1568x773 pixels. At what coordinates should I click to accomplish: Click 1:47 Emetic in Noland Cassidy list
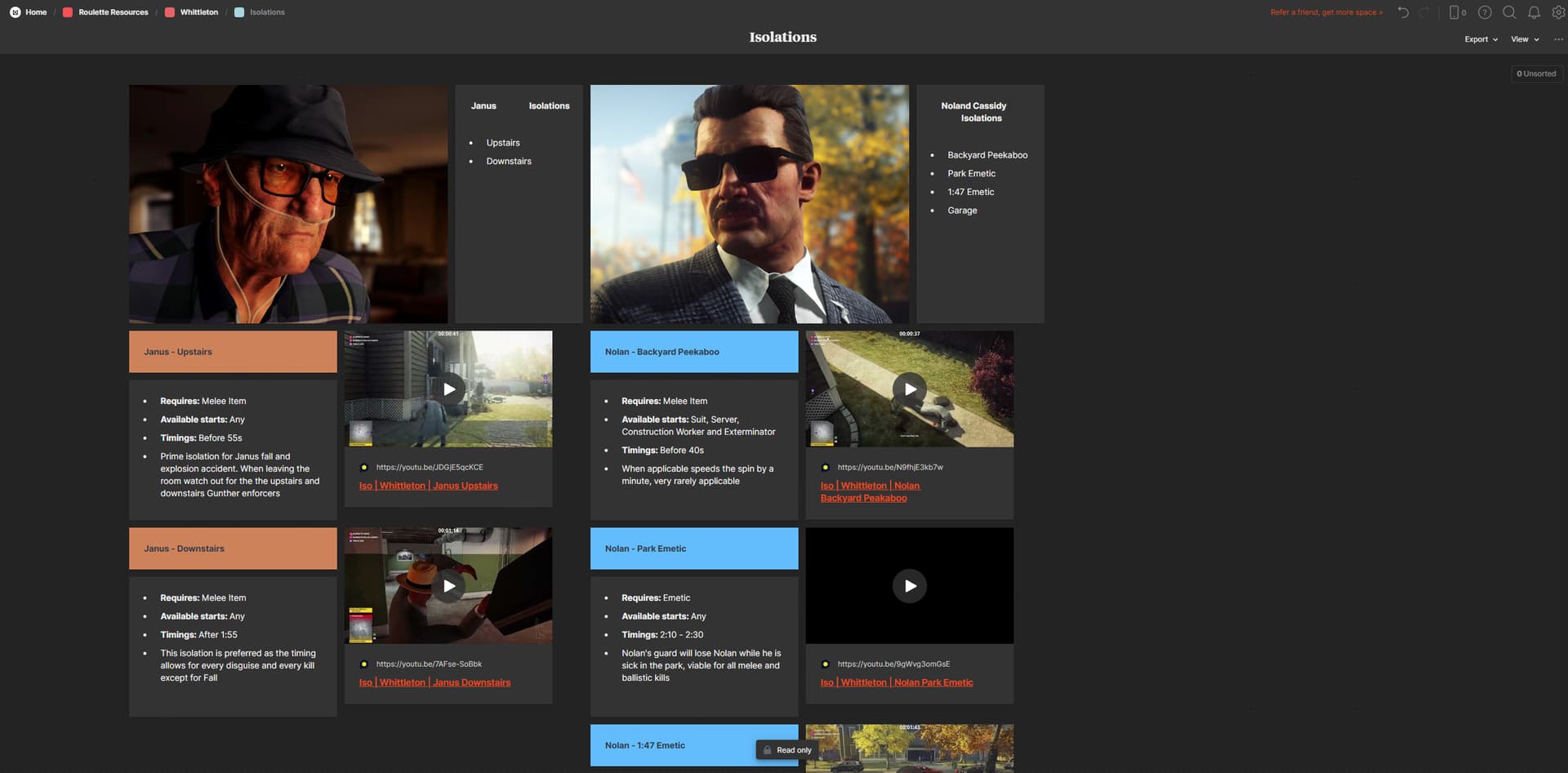[970, 193]
